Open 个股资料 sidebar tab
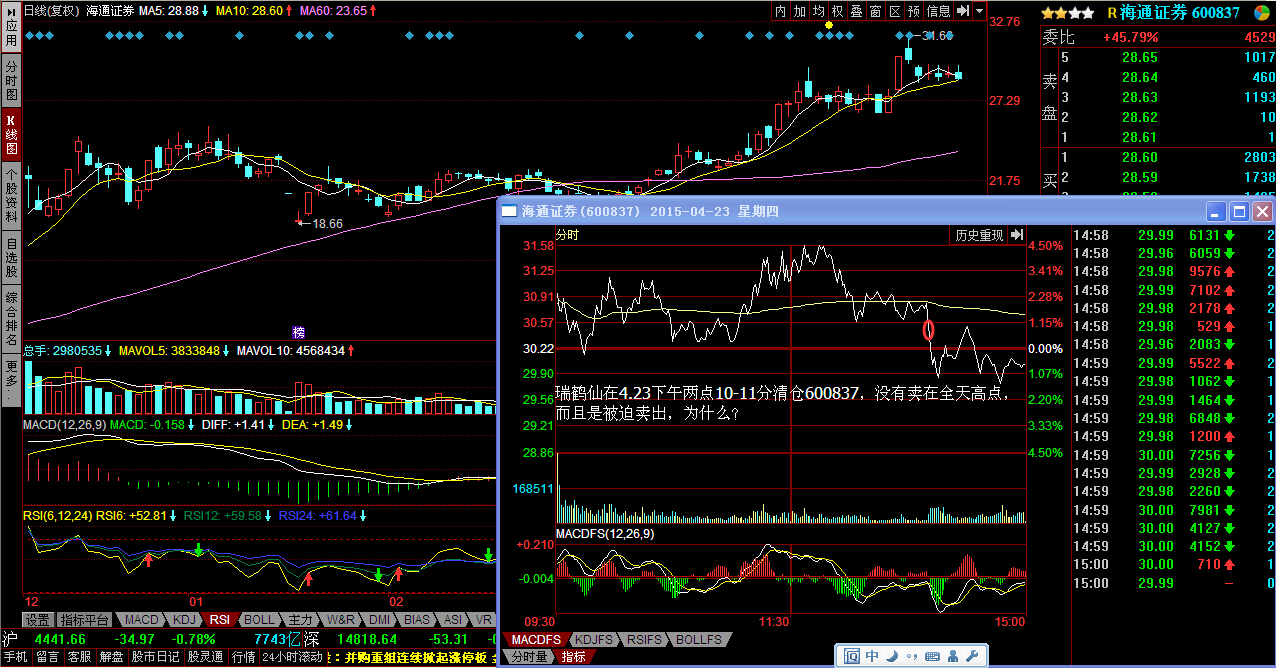Screen dimensions: 1276x668 click(11, 195)
